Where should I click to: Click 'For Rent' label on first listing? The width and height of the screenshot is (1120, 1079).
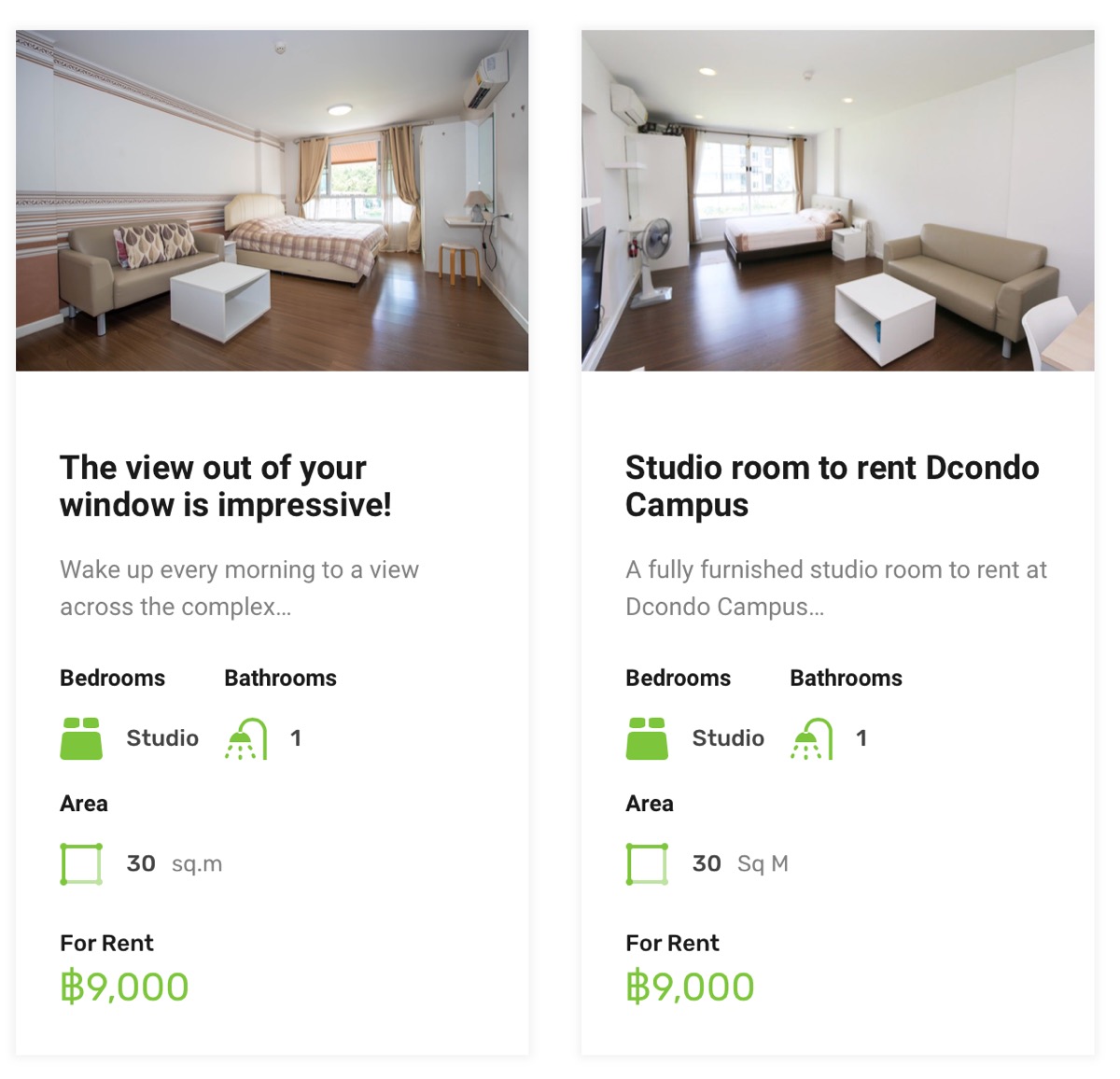click(x=106, y=943)
